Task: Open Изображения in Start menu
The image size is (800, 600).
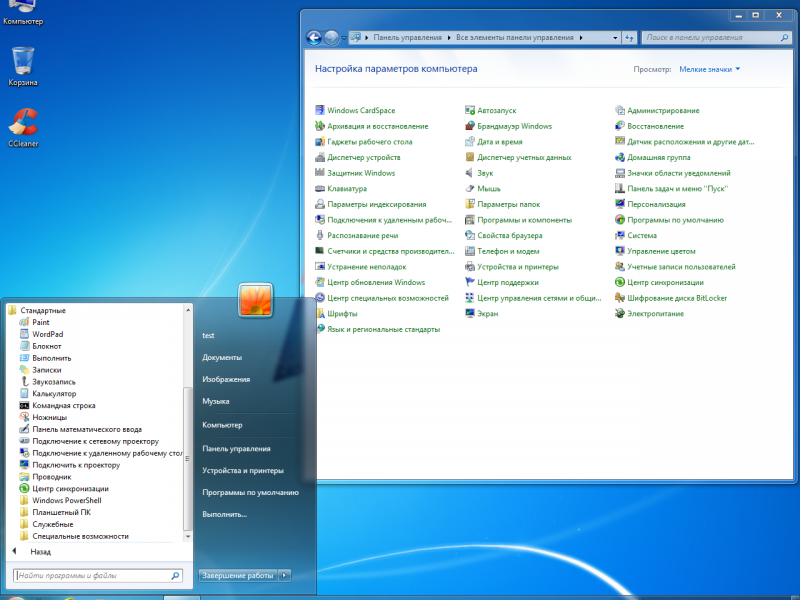Action: 226,379
